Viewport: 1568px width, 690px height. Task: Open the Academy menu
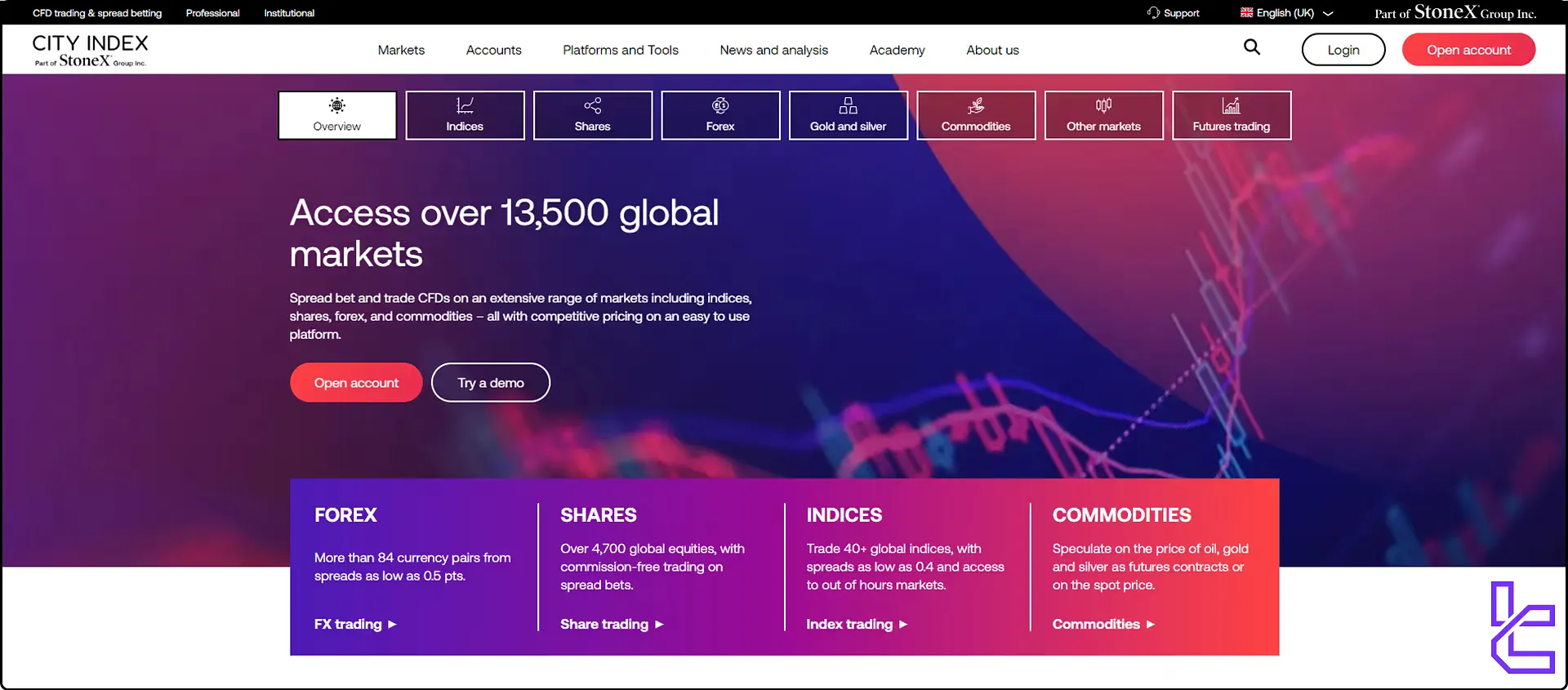click(897, 50)
